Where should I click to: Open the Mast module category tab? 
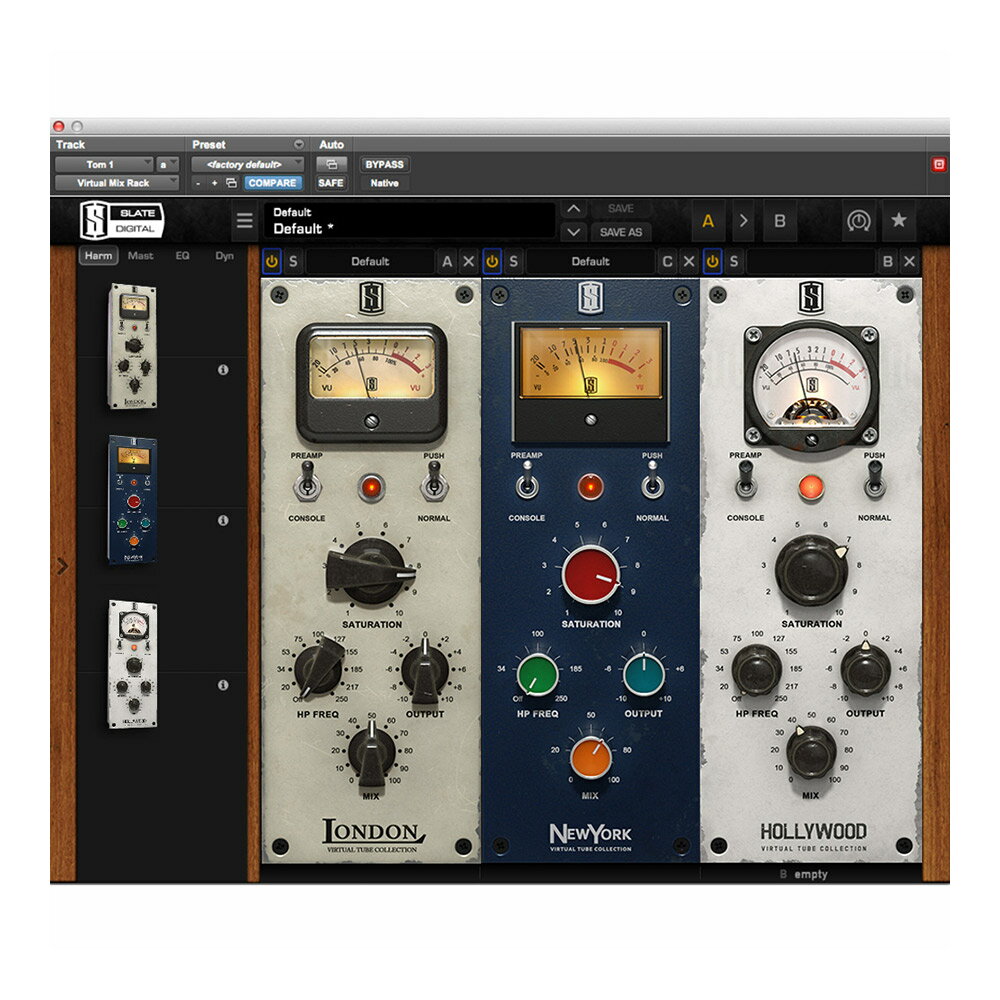140,256
